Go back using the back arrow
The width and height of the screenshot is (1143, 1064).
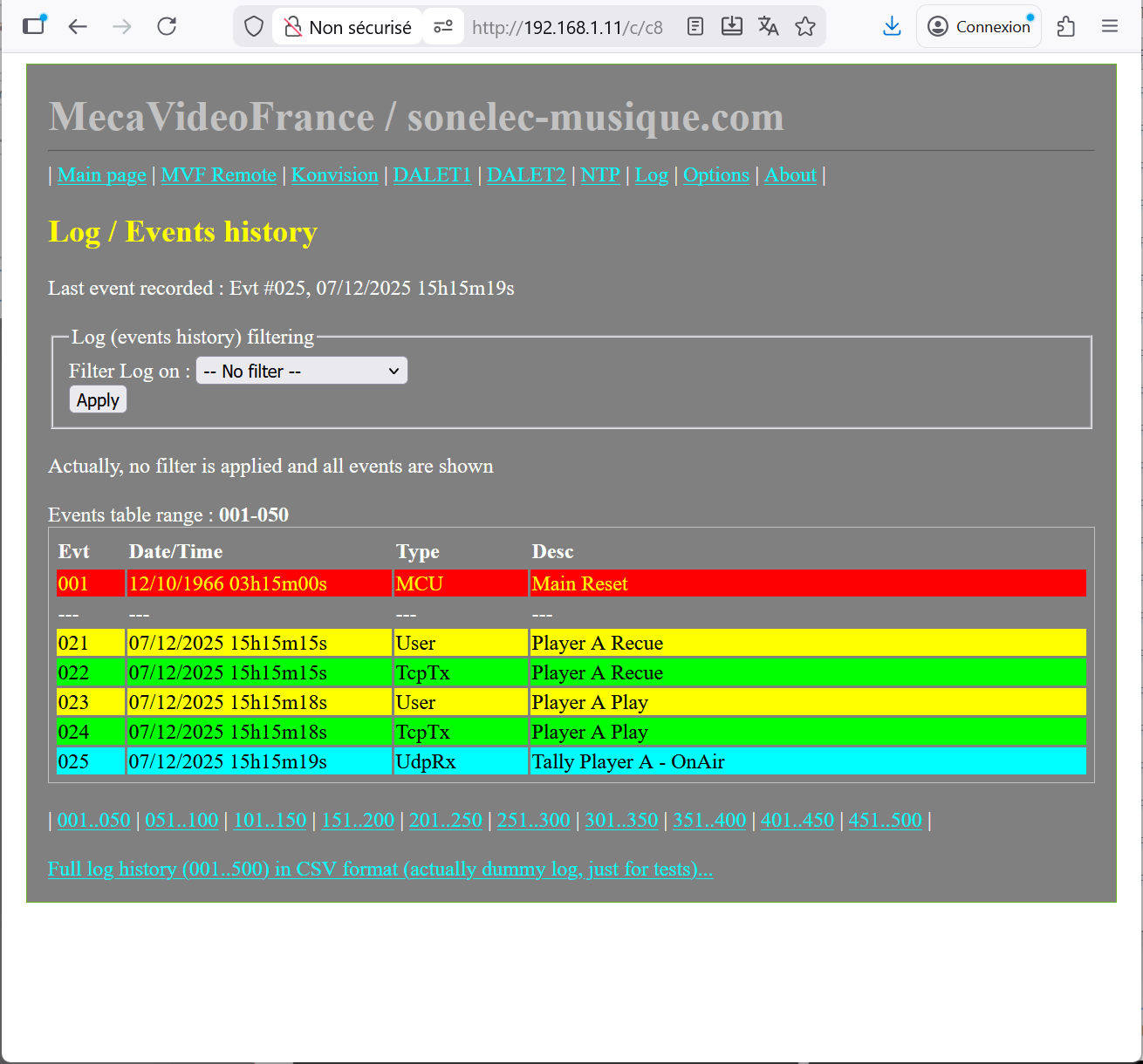(78, 26)
